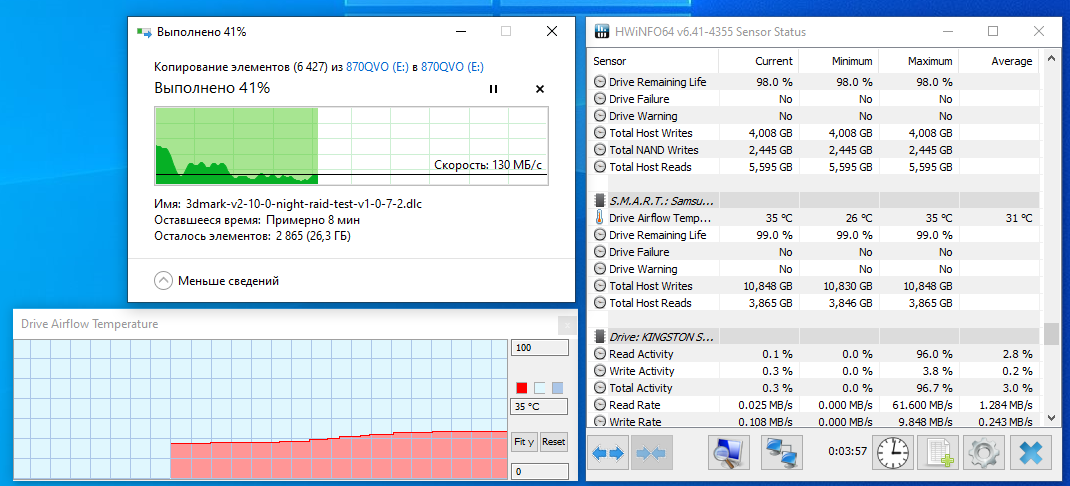Click the Total Activity sensor icon
The height and width of the screenshot is (486, 1070).
pyautogui.click(x=600, y=388)
